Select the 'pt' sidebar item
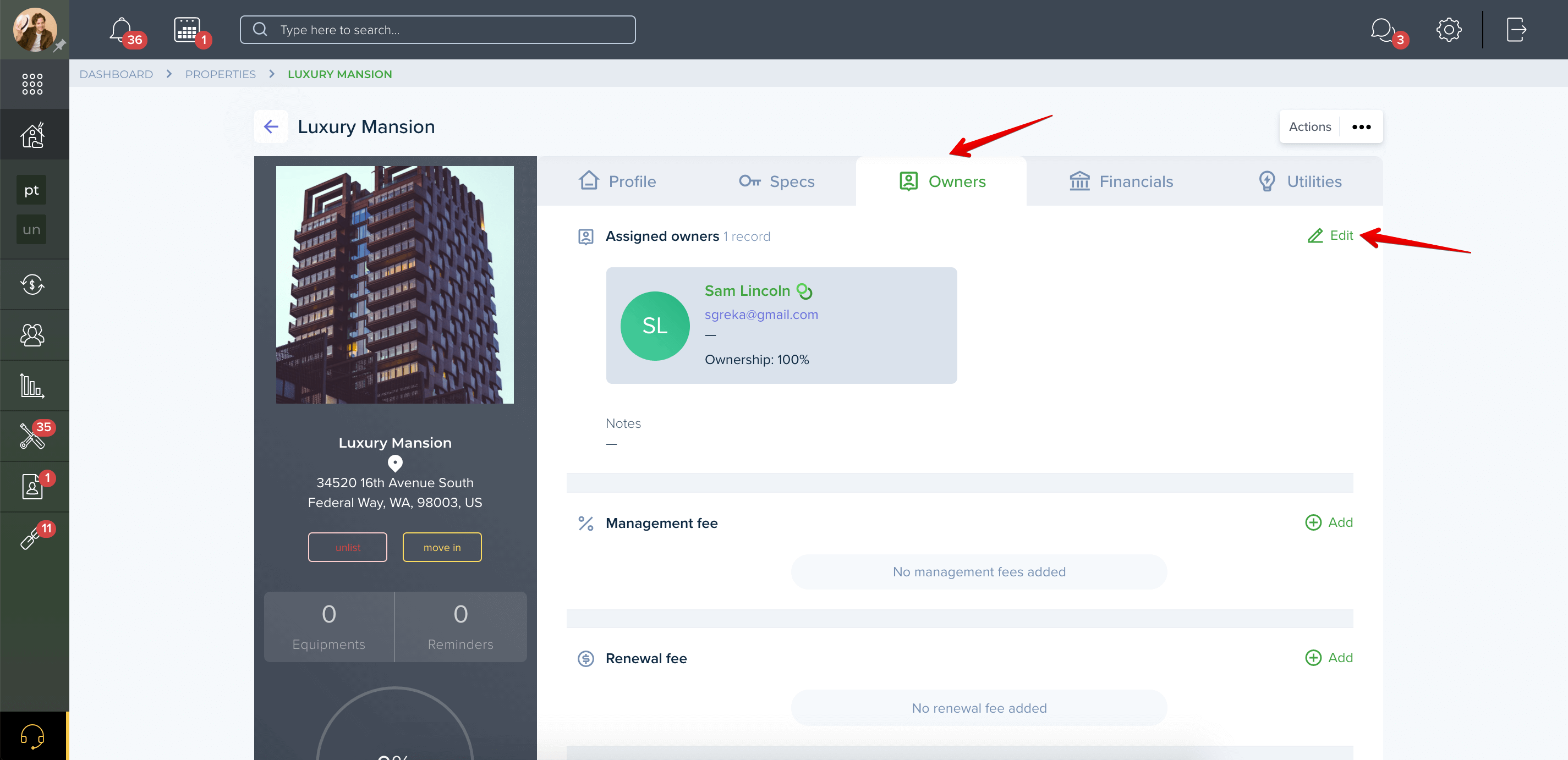This screenshot has height=760, width=1568. click(x=32, y=190)
